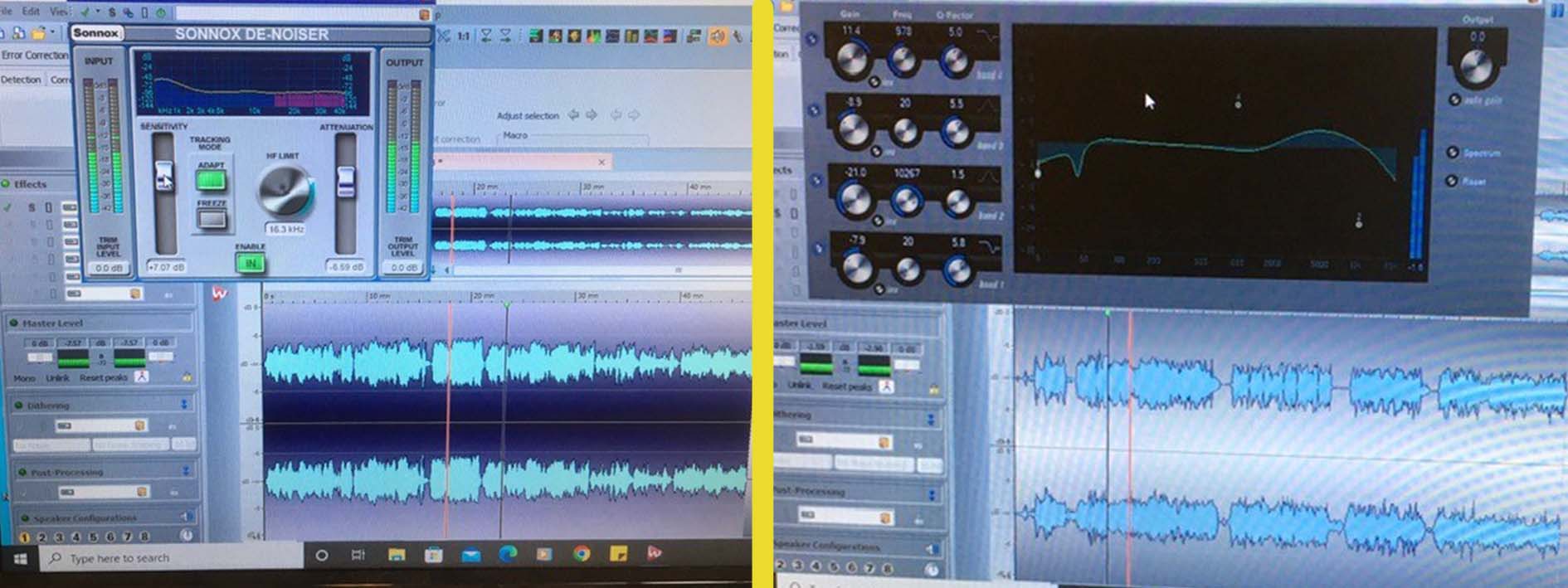Toggle the green ENABLE IN button
Viewport: 1568px width, 588px height.
click(x=250, y=264)
